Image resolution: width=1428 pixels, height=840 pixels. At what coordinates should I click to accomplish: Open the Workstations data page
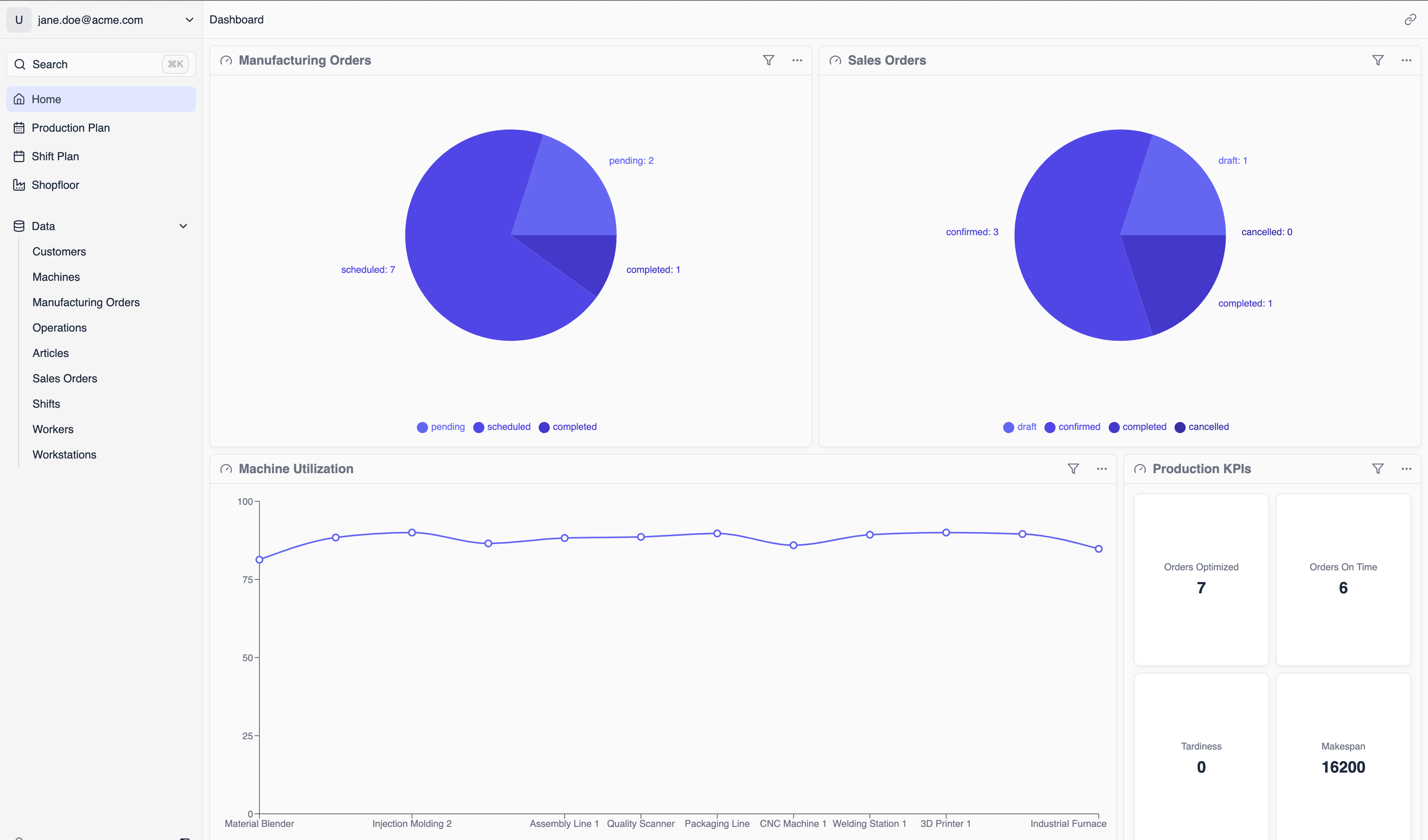click(x=64, y=455)
